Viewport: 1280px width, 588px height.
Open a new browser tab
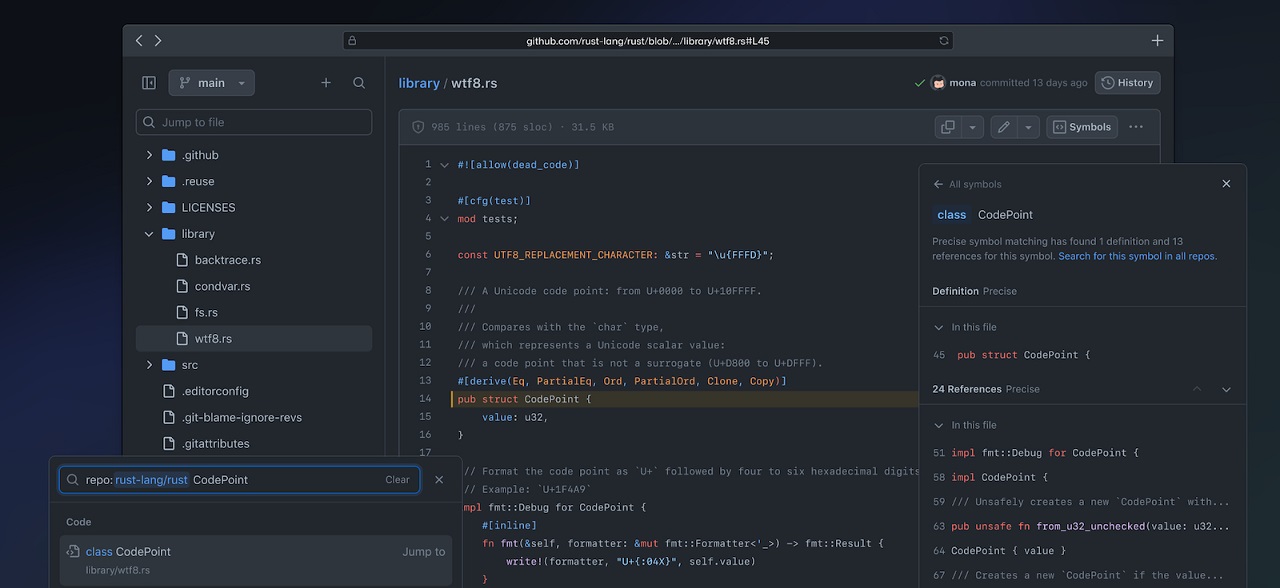pos(1157,41)
